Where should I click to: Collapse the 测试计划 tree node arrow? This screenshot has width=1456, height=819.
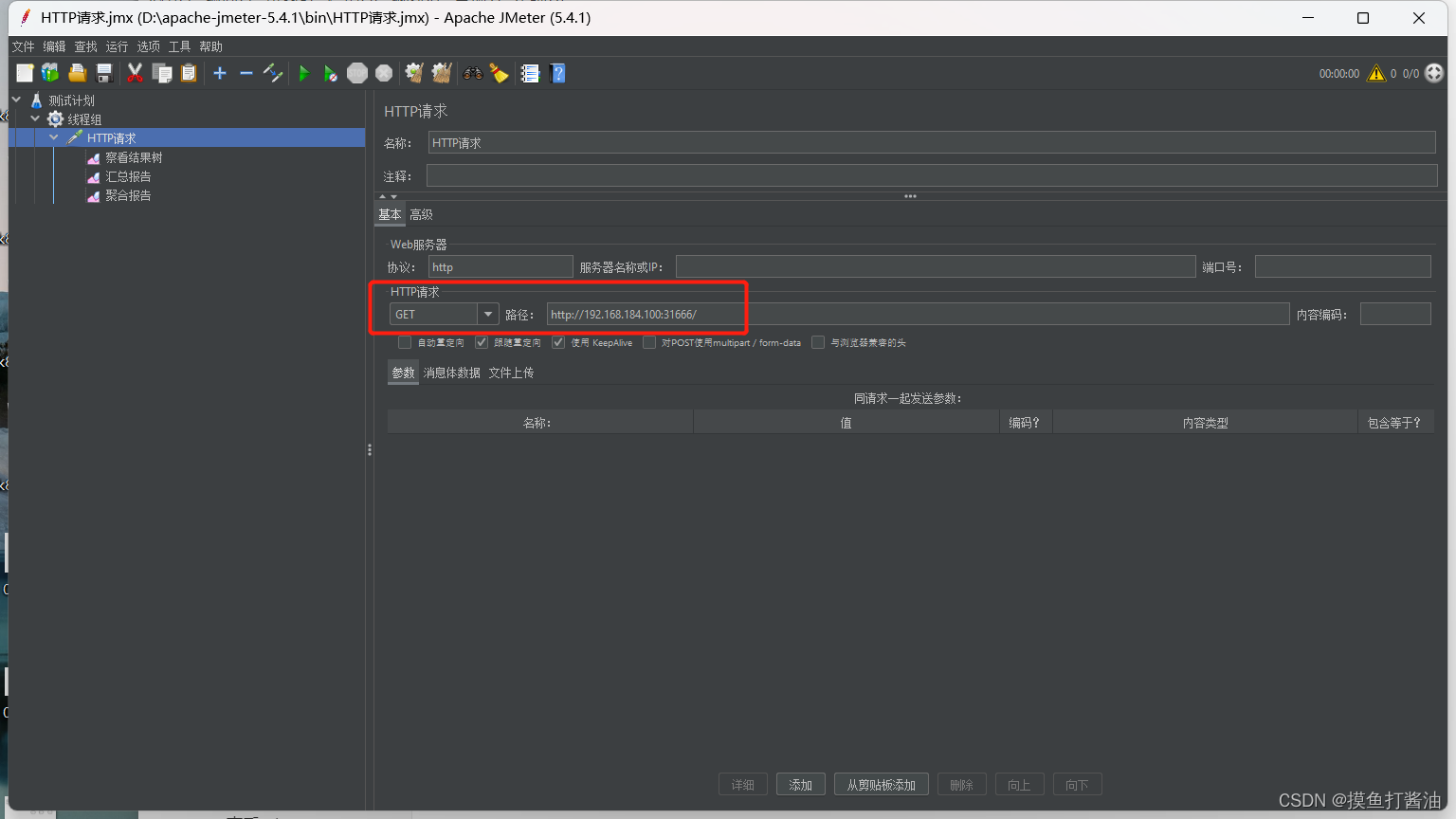(x=16, y=100)
